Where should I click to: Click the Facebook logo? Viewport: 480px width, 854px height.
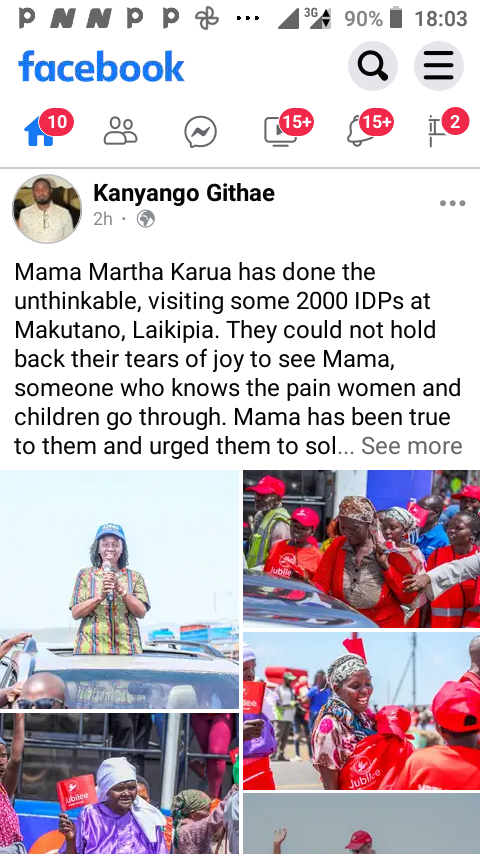101,66
